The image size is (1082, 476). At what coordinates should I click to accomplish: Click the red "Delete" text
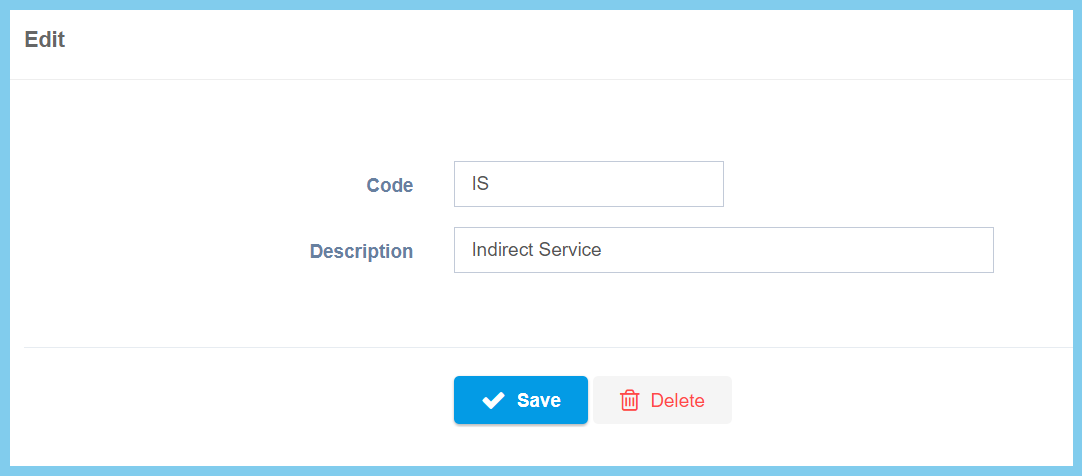point(677,401)
